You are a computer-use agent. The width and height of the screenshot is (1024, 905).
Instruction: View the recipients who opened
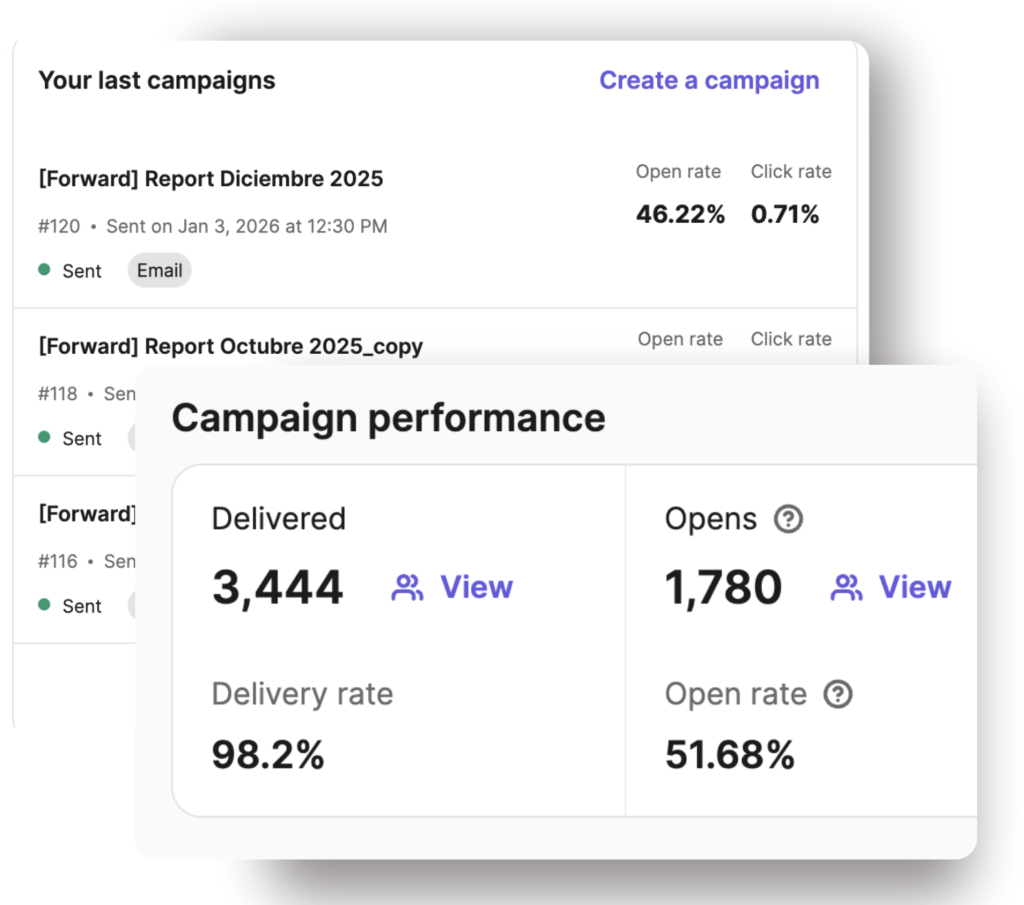click(914, 587)
